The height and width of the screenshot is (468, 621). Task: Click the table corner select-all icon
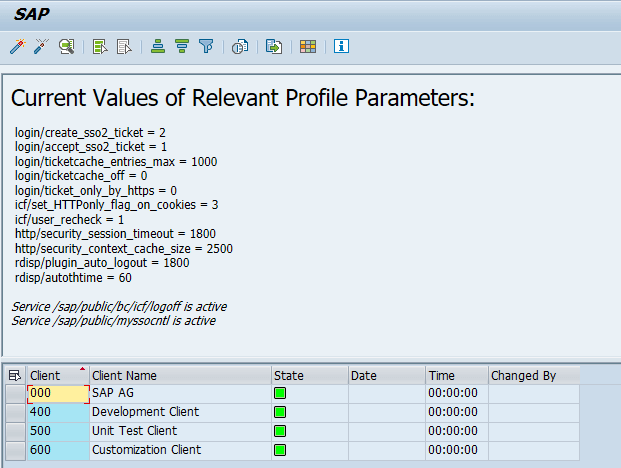(15, 375)
